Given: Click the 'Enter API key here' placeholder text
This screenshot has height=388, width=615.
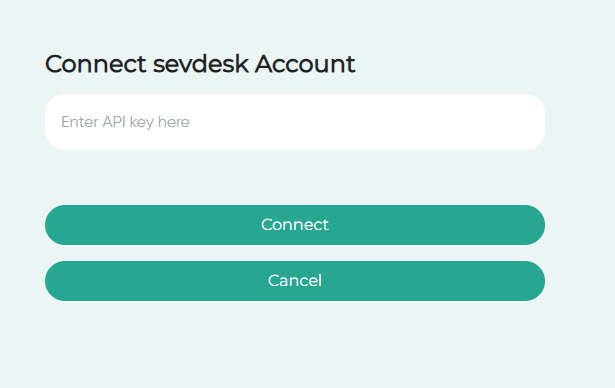Looking at the screenshot, I should (x=126, y=122).
